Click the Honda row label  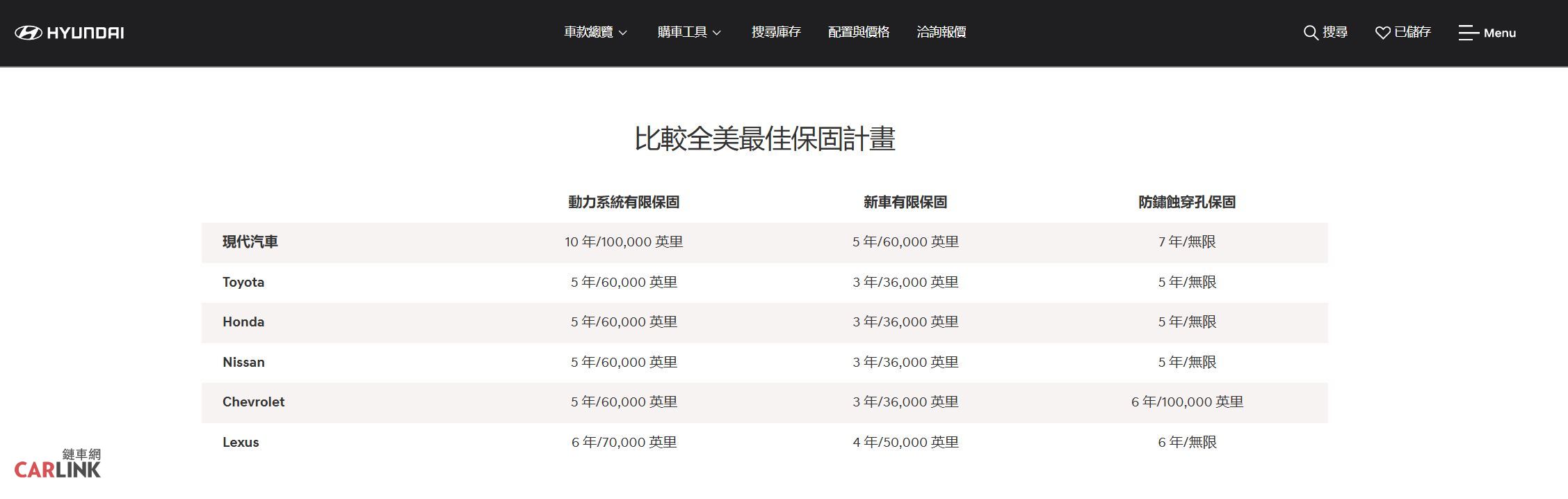243,322
